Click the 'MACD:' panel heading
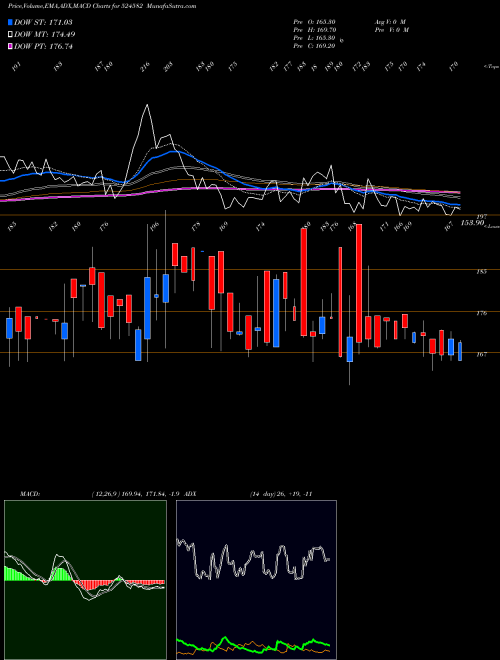The image size is (500, 660). [x=29, y=494]
